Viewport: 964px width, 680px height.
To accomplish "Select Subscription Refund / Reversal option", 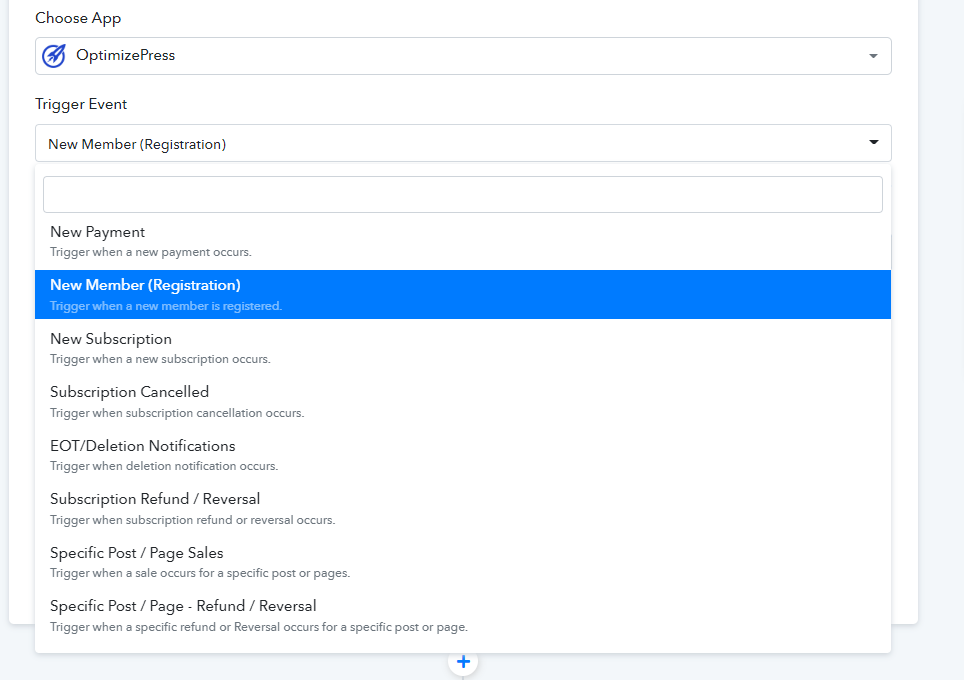I will point(462,508).
